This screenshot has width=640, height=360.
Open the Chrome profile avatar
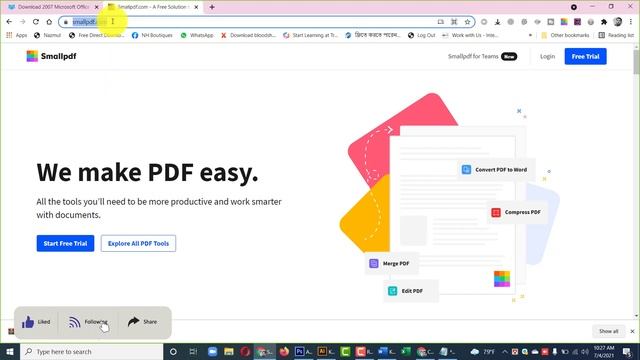(618, 22)
